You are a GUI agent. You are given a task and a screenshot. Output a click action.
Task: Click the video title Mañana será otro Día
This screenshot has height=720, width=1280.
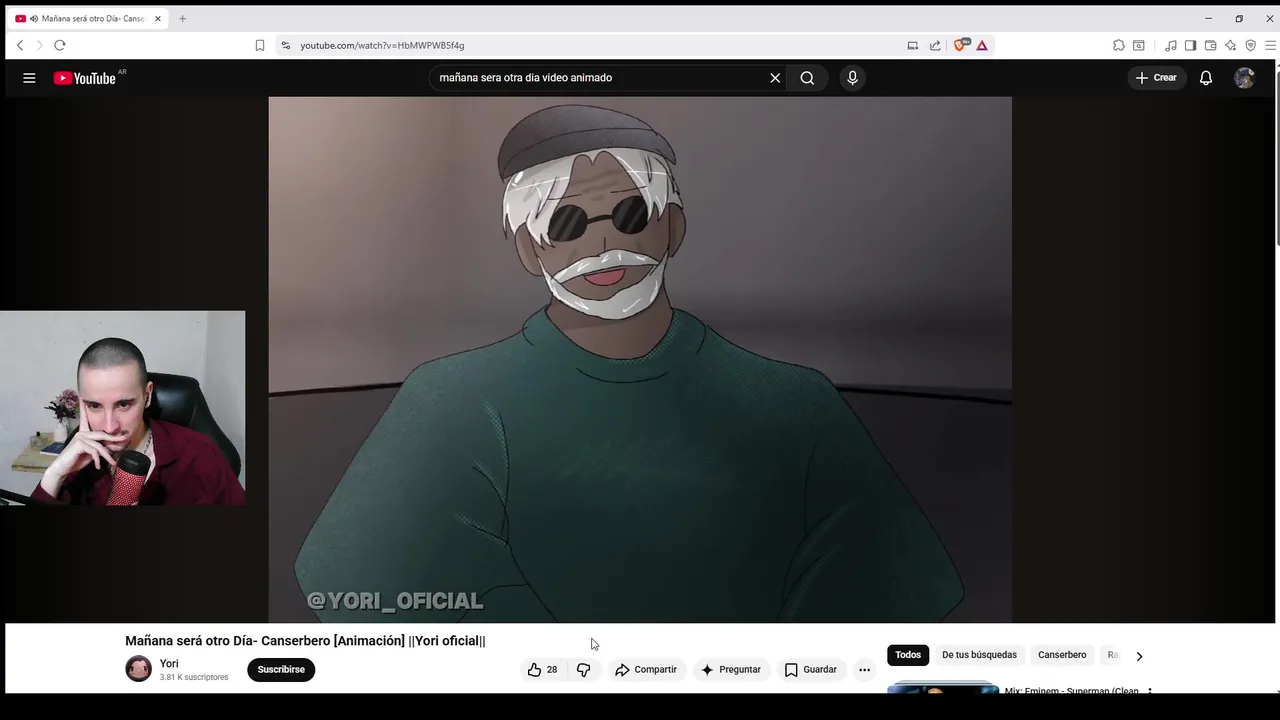[x=305, y=641]
